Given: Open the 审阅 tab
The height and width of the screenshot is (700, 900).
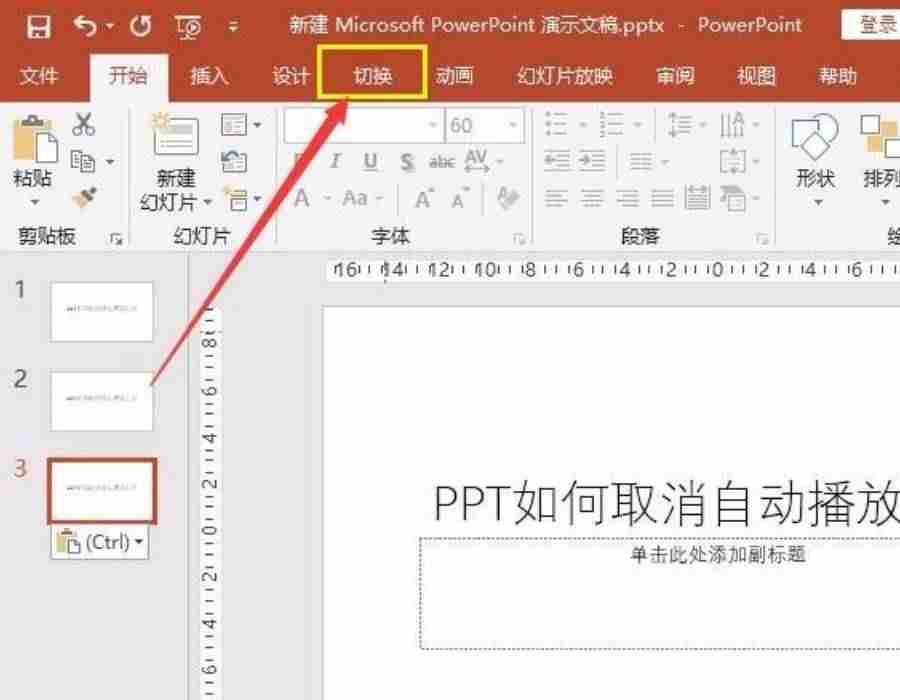Looking at the screenshot, I should (x=675, y=76).
